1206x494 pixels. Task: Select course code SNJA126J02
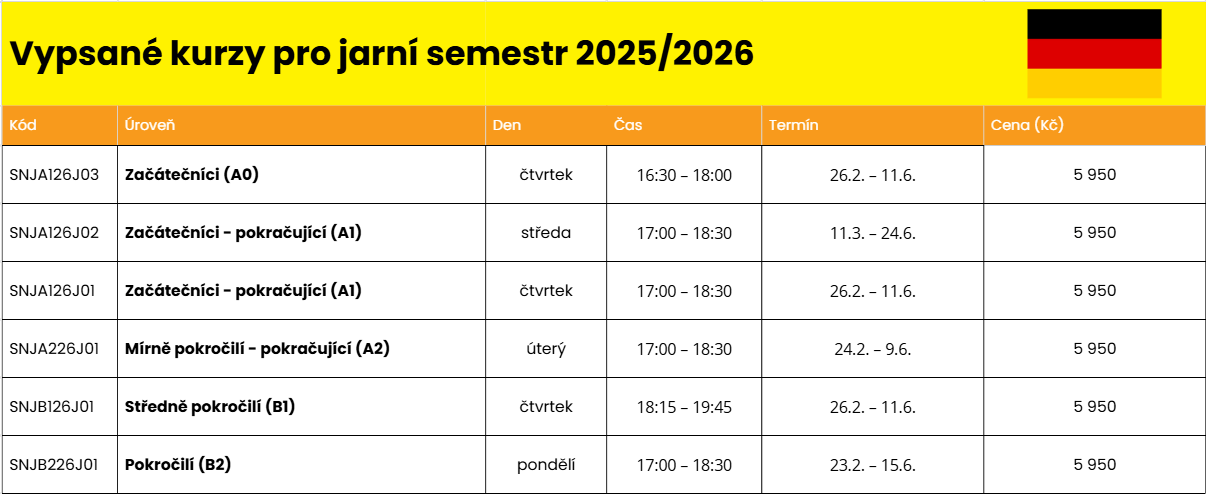click(x=54, y=233)
